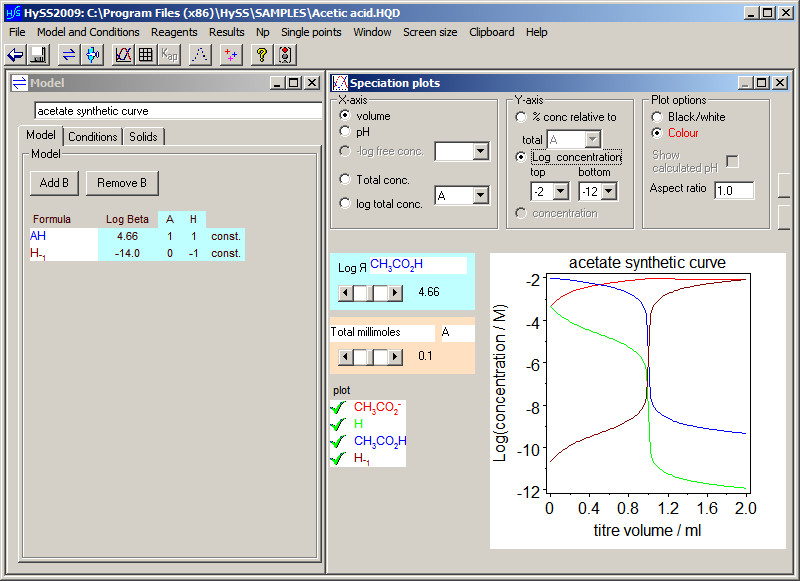Click the Remove B button
800x581 pixels.
(x=122, y=183)
